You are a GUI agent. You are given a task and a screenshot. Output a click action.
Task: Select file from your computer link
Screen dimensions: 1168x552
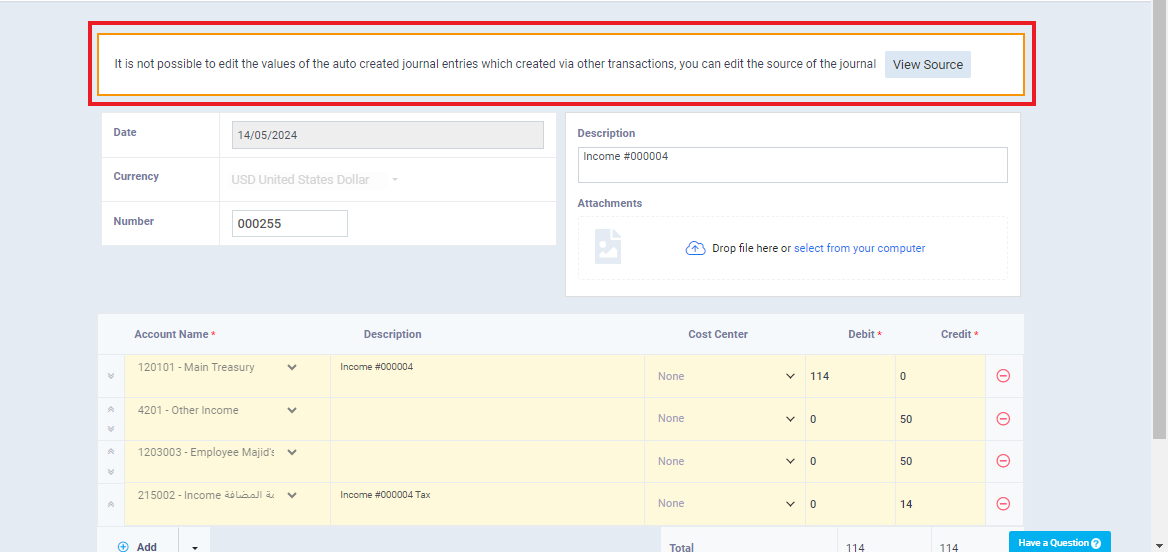click(x=860, y=248)
